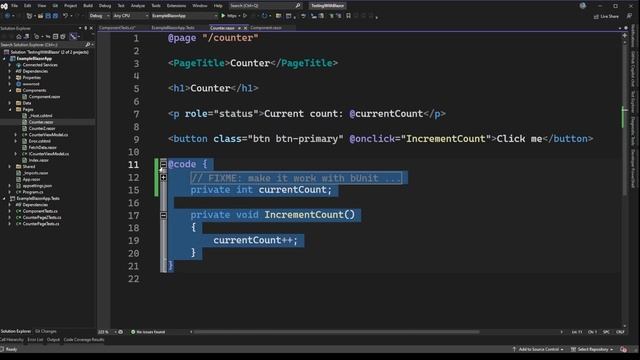The height and width of the screenshot is (360, 640).
Task: Click the green No issues found indicator
Action: 148,332
